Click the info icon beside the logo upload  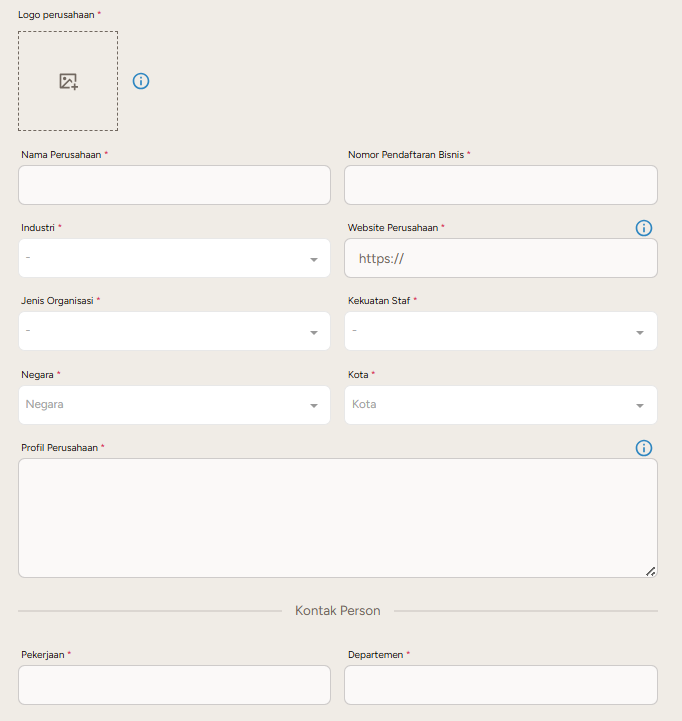[141, 81]
